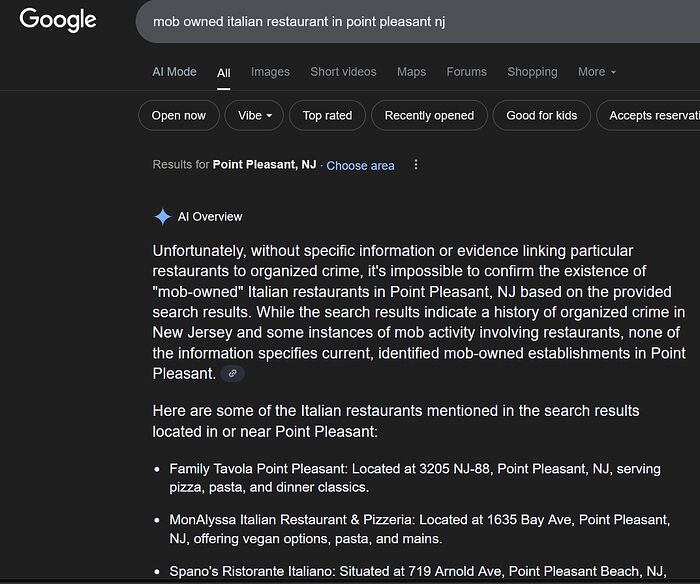Click the 'Spano's Ristorante Italiano' list entry

(x=418, y=571)
